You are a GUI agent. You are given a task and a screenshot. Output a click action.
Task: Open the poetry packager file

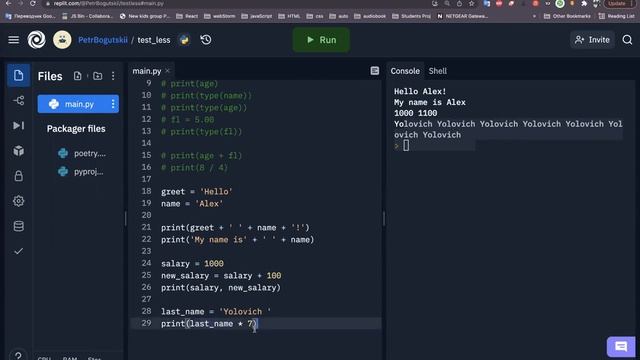(x=83, y=153)
